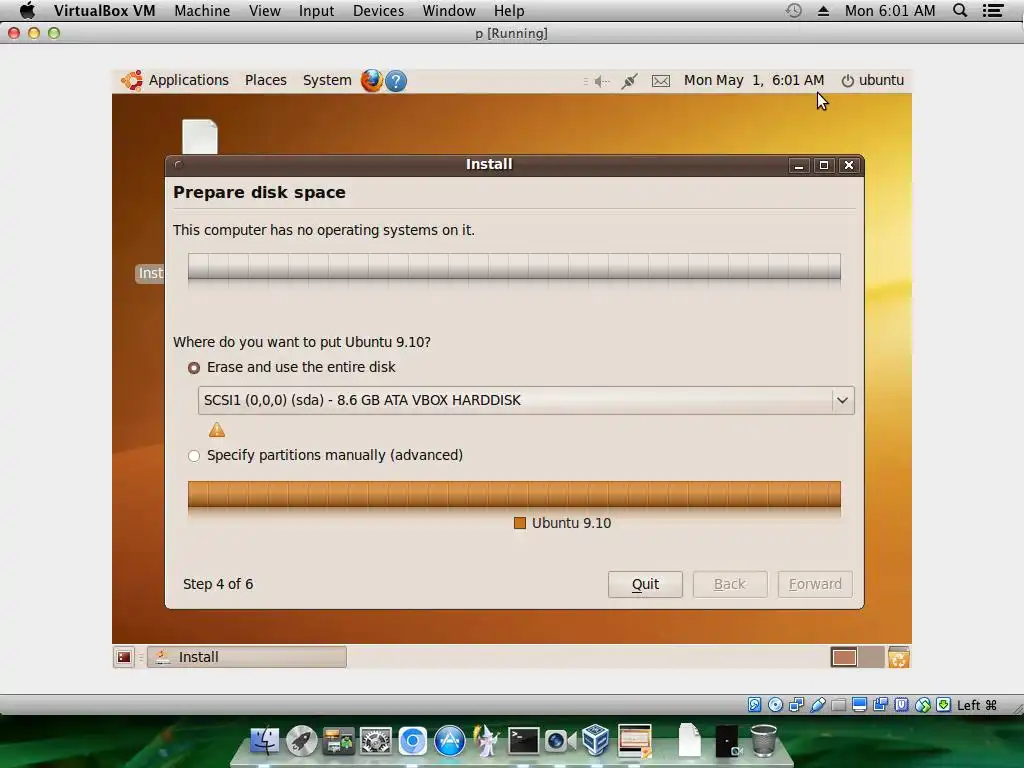
Task: Click the eject icon in menu bar
Action: pos(824,10)
